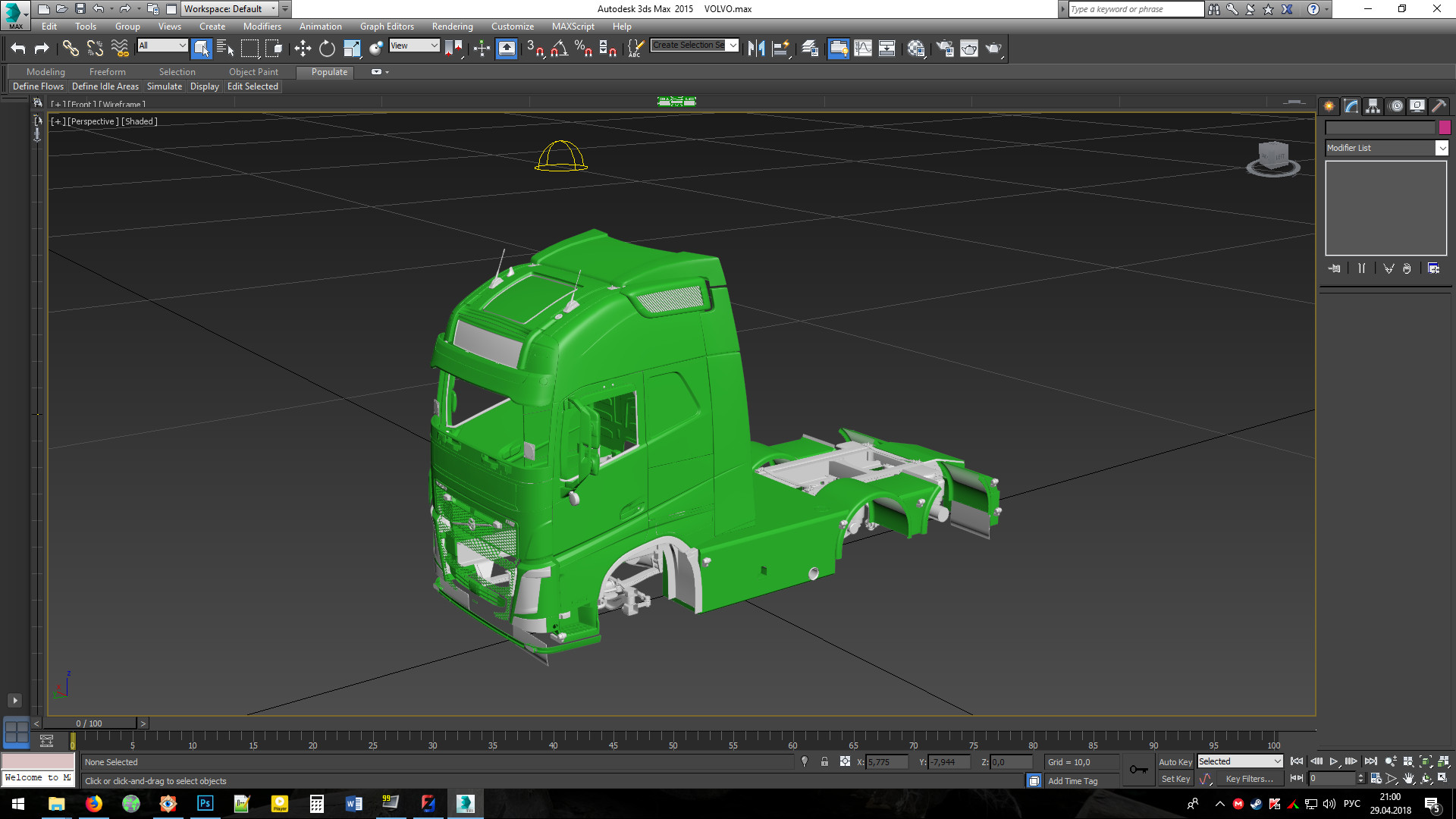
Task: Open the Hierarchy command panel tab
Action: [x=1373, y=106]
